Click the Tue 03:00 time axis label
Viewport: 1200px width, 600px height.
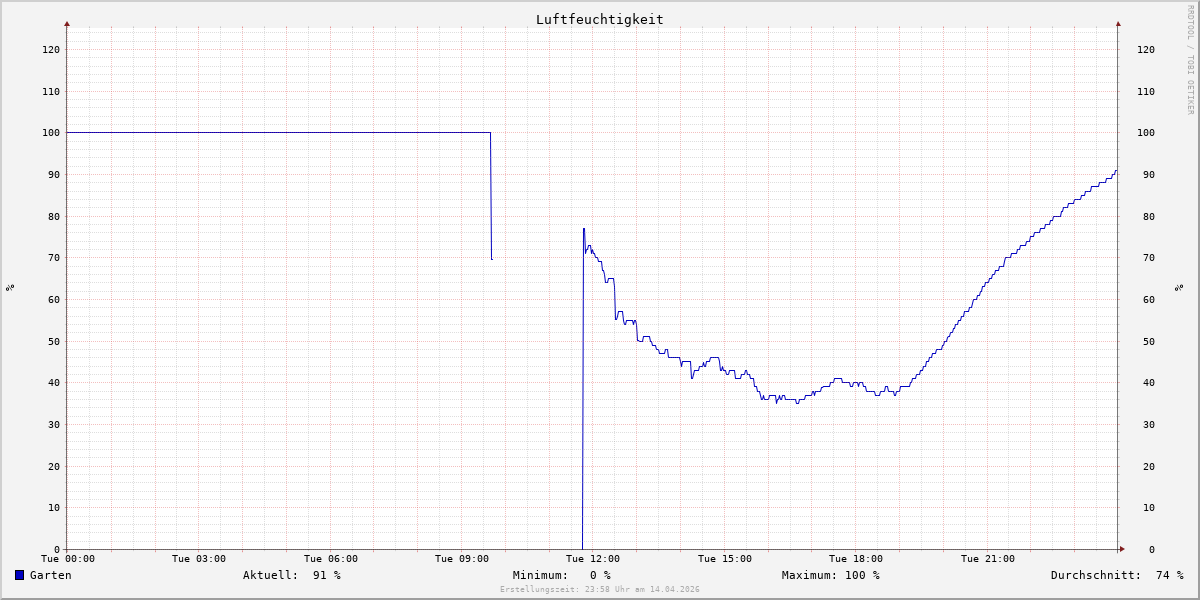point(199,559)
